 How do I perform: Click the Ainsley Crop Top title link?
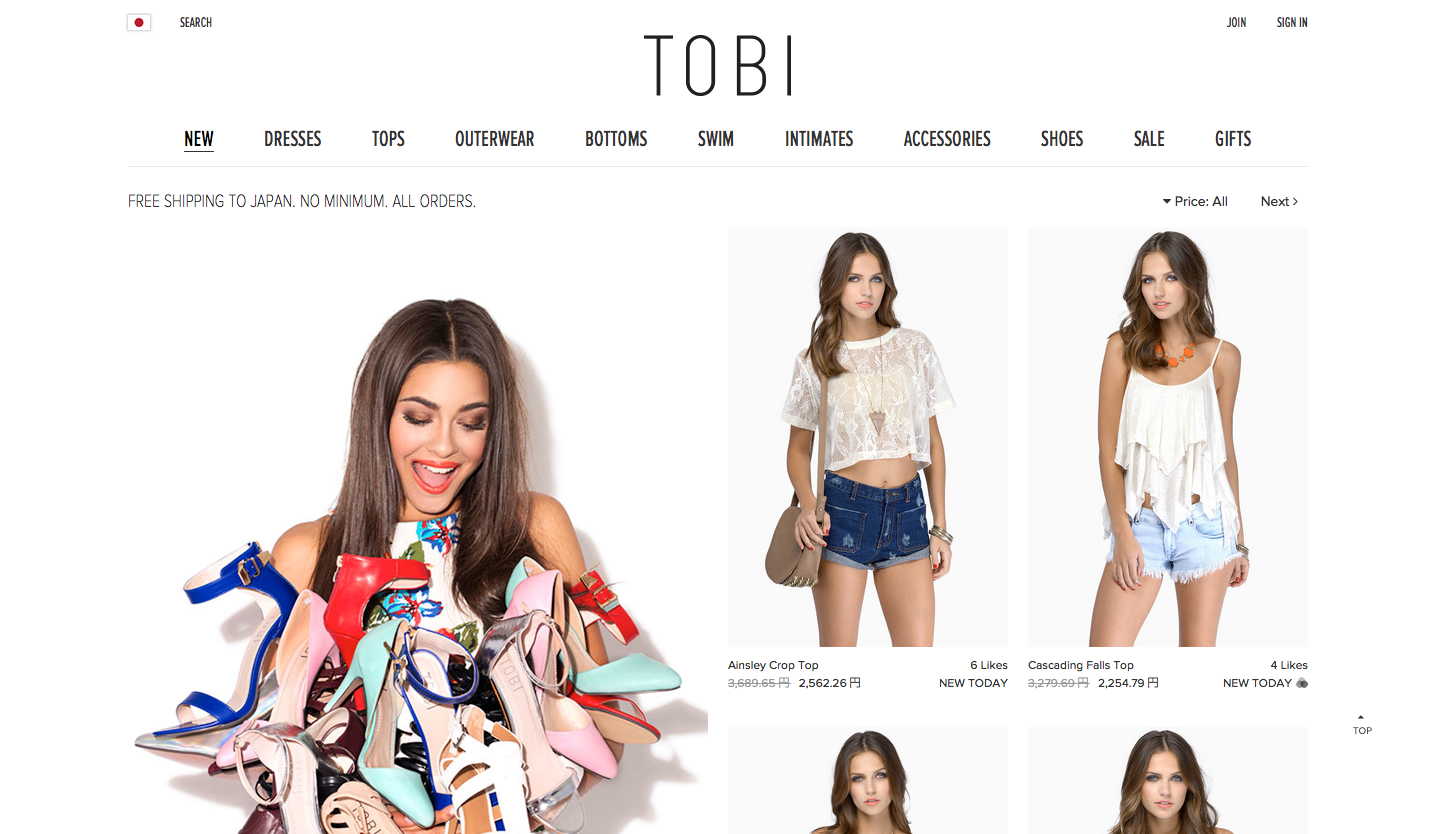coord(773,665)
